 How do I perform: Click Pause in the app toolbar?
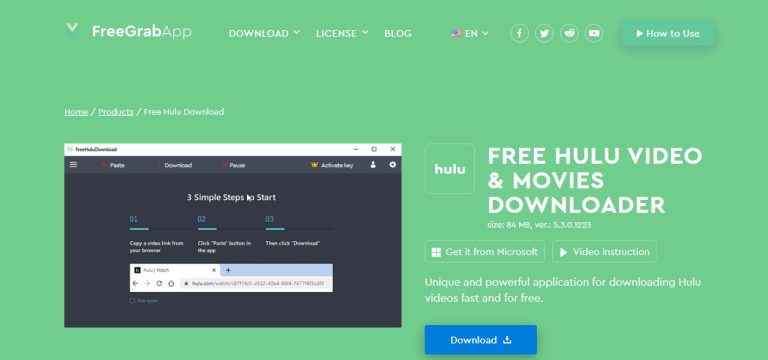[233, 165]
